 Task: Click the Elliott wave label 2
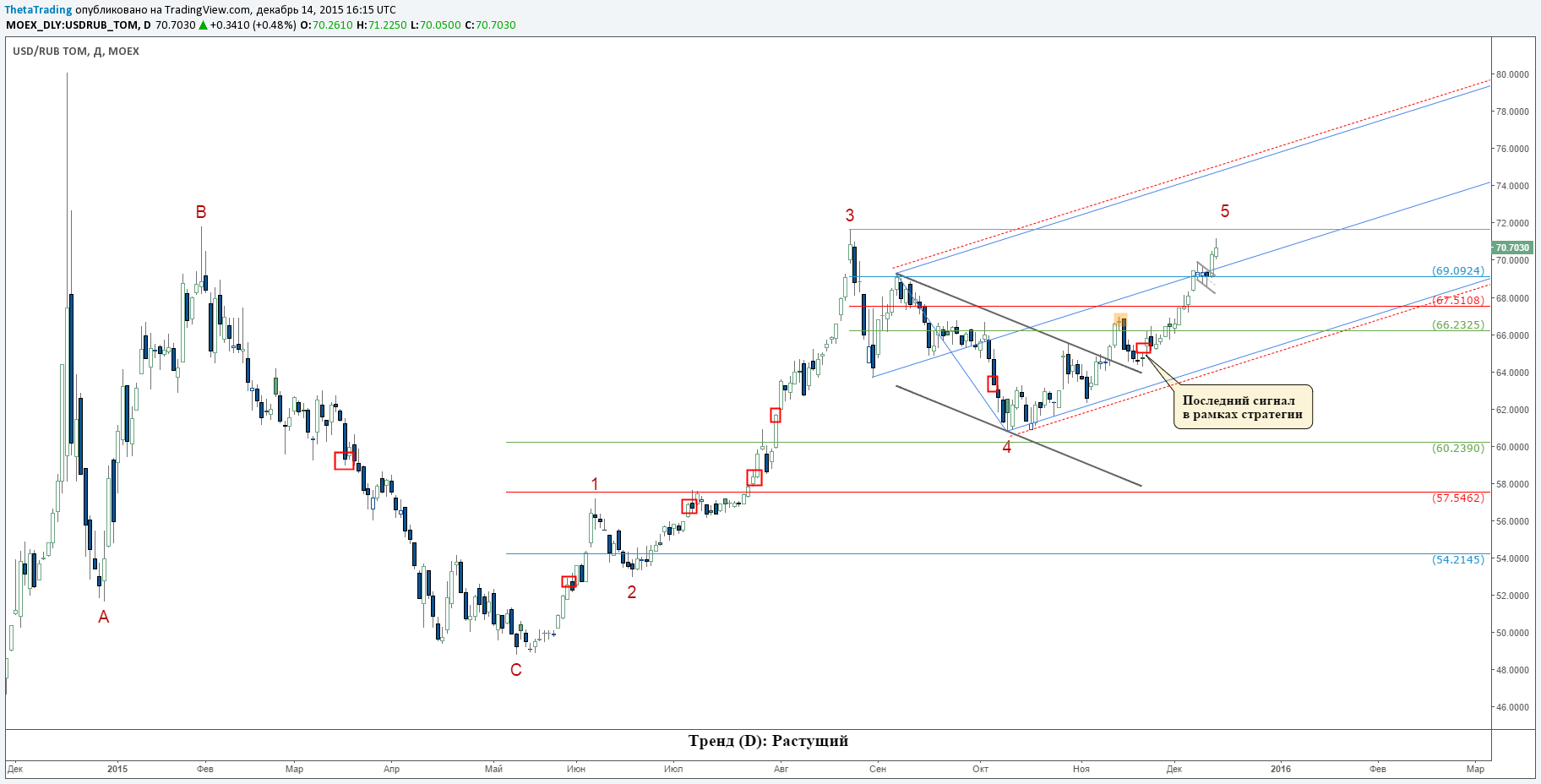click(632, 592)
